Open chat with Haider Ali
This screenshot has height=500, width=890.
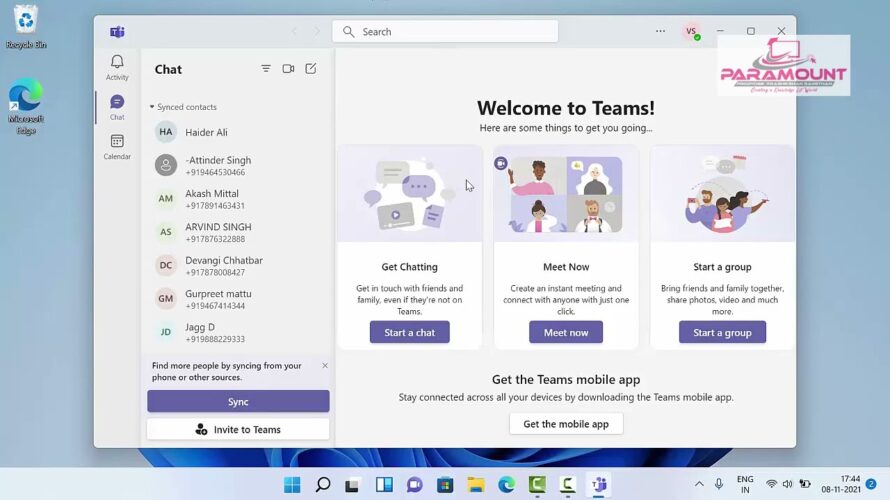click(238, 132)
